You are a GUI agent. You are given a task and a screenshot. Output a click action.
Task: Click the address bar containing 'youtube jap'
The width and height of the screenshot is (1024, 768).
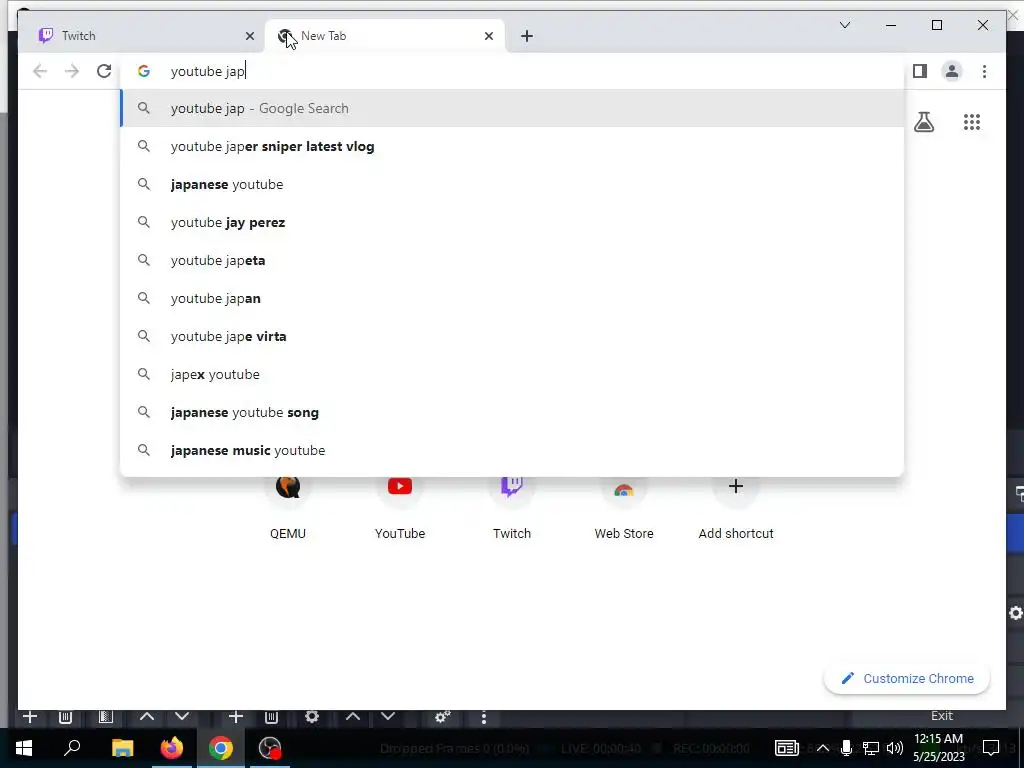coord(512,71)
